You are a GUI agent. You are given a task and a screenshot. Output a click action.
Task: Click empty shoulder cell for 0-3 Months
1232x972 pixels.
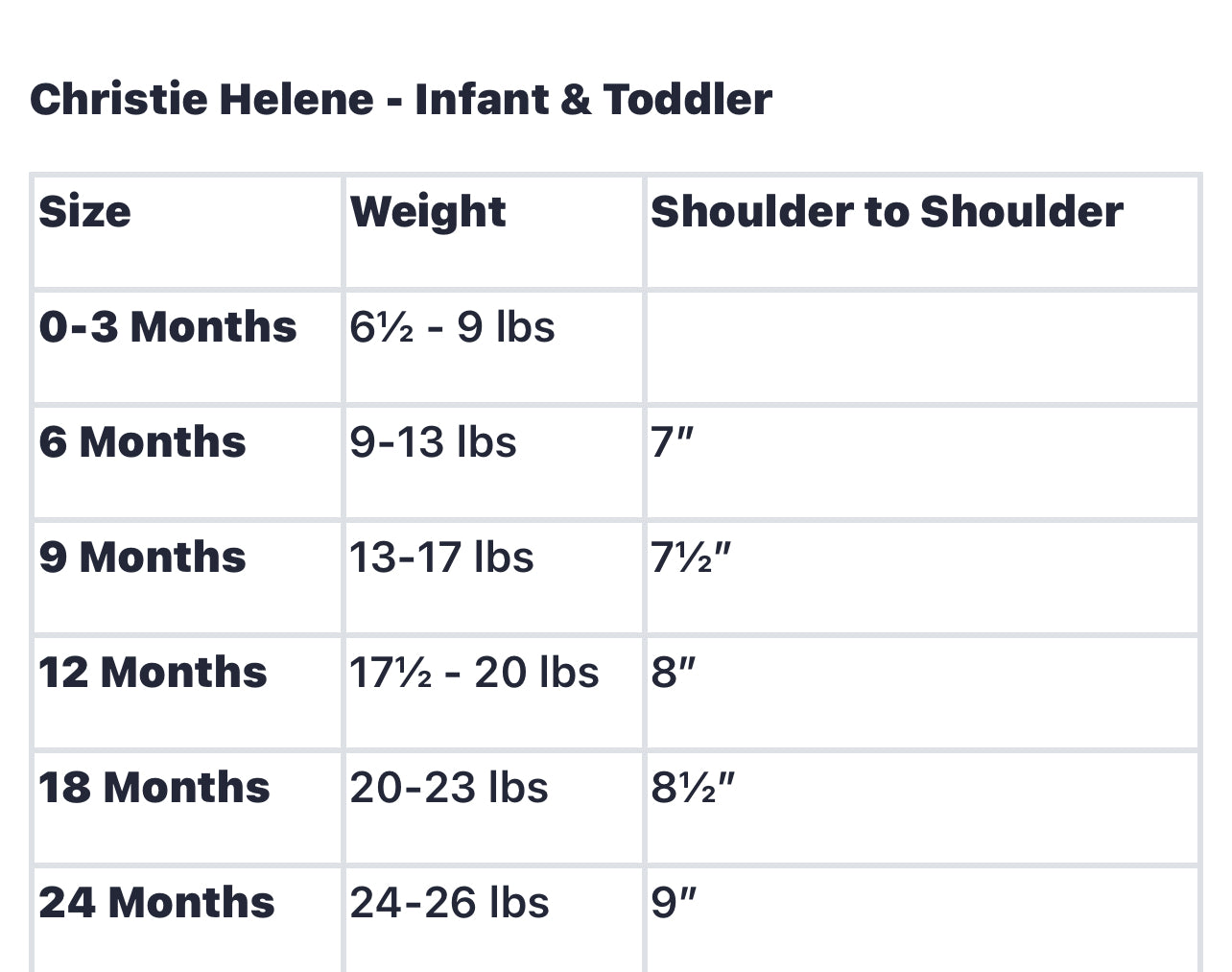click(921, 347)
